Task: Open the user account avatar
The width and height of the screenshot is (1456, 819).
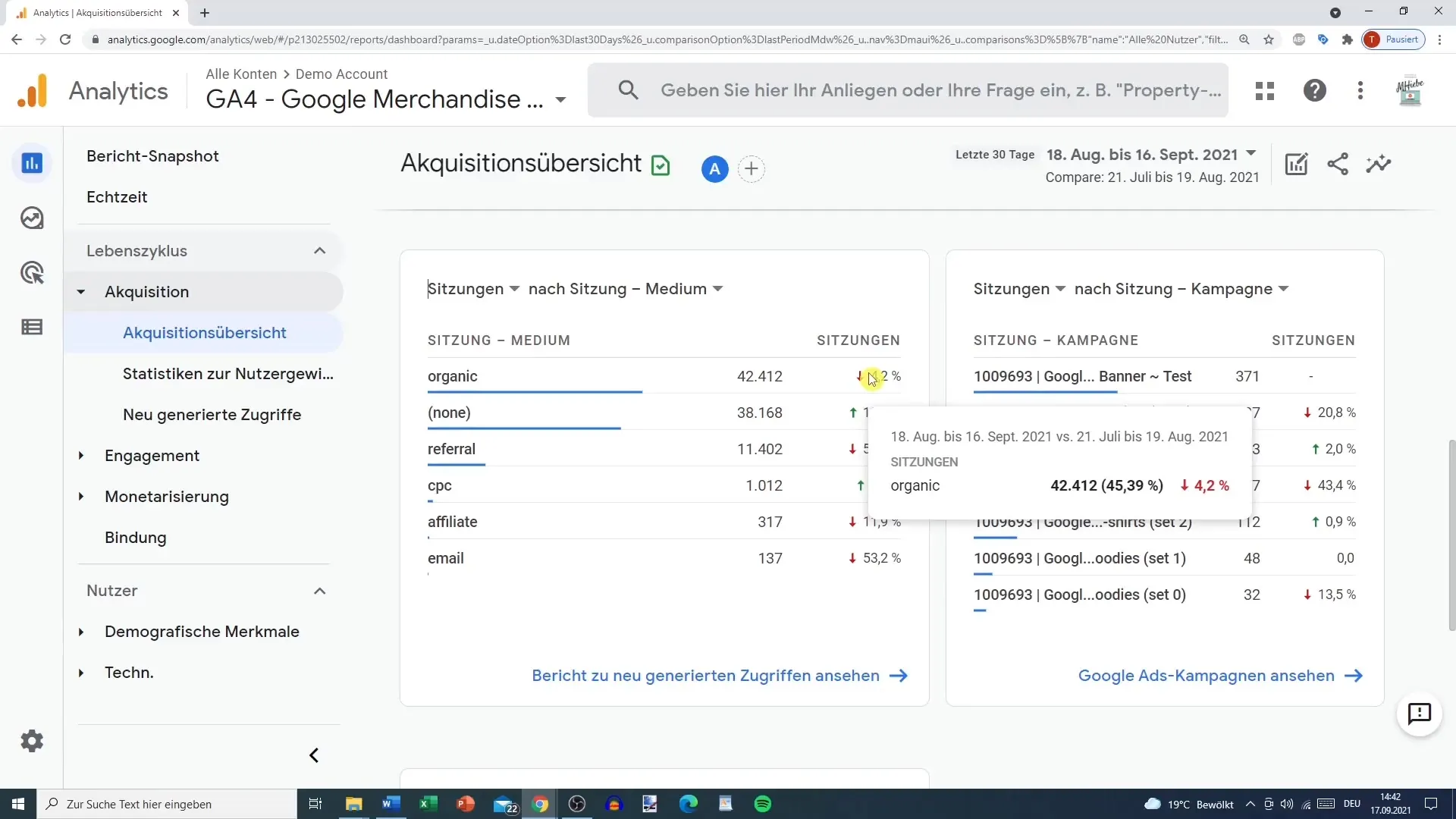Action: tap(1410, 92)
